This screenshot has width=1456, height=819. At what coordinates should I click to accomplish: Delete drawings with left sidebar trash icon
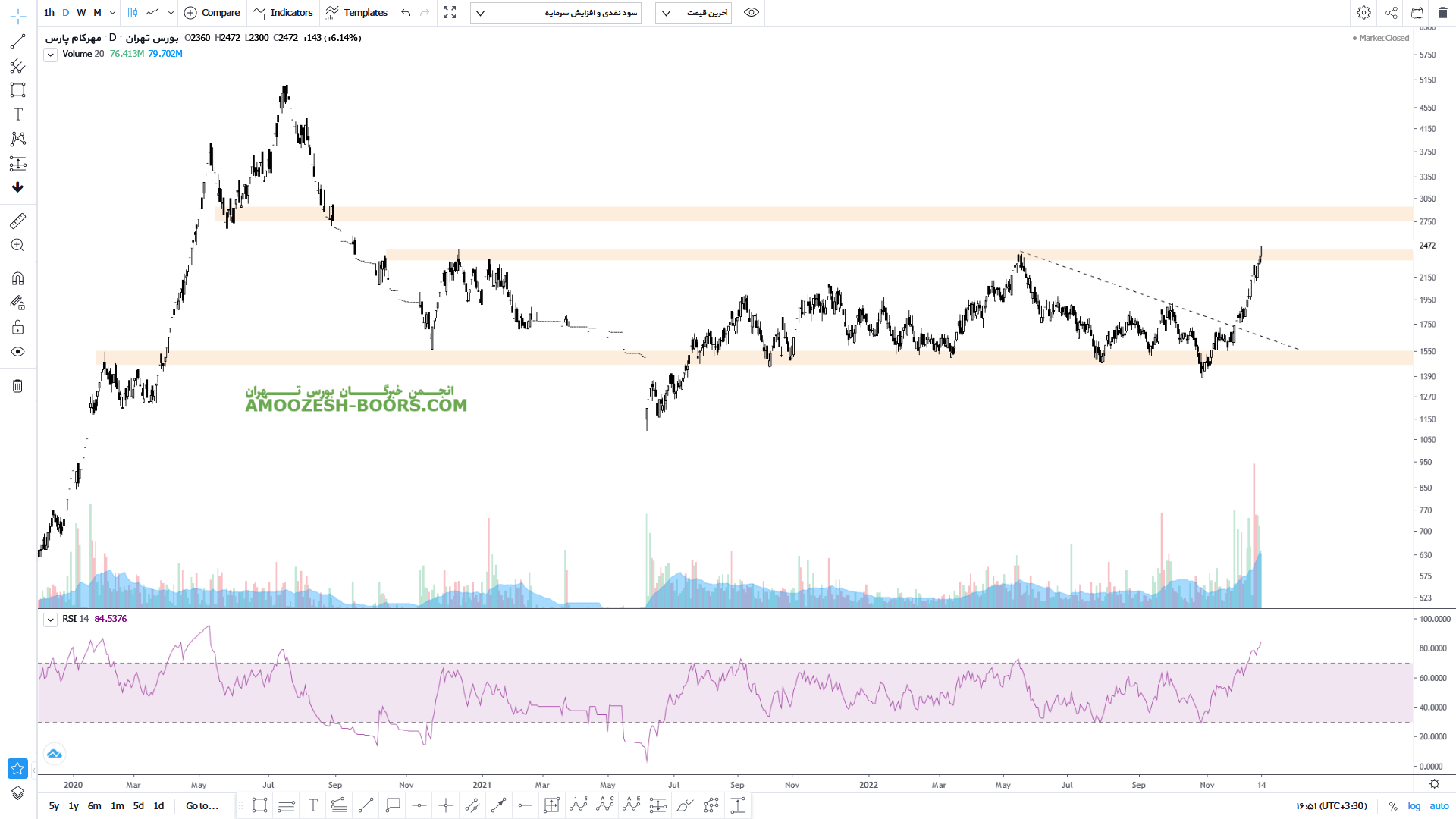coord(17,386)
